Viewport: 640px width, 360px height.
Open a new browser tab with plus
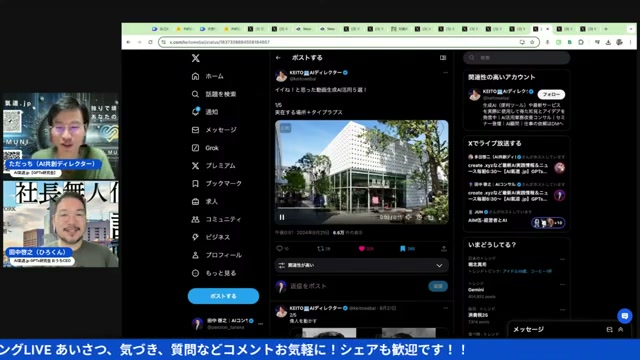[x=606, y=29]
